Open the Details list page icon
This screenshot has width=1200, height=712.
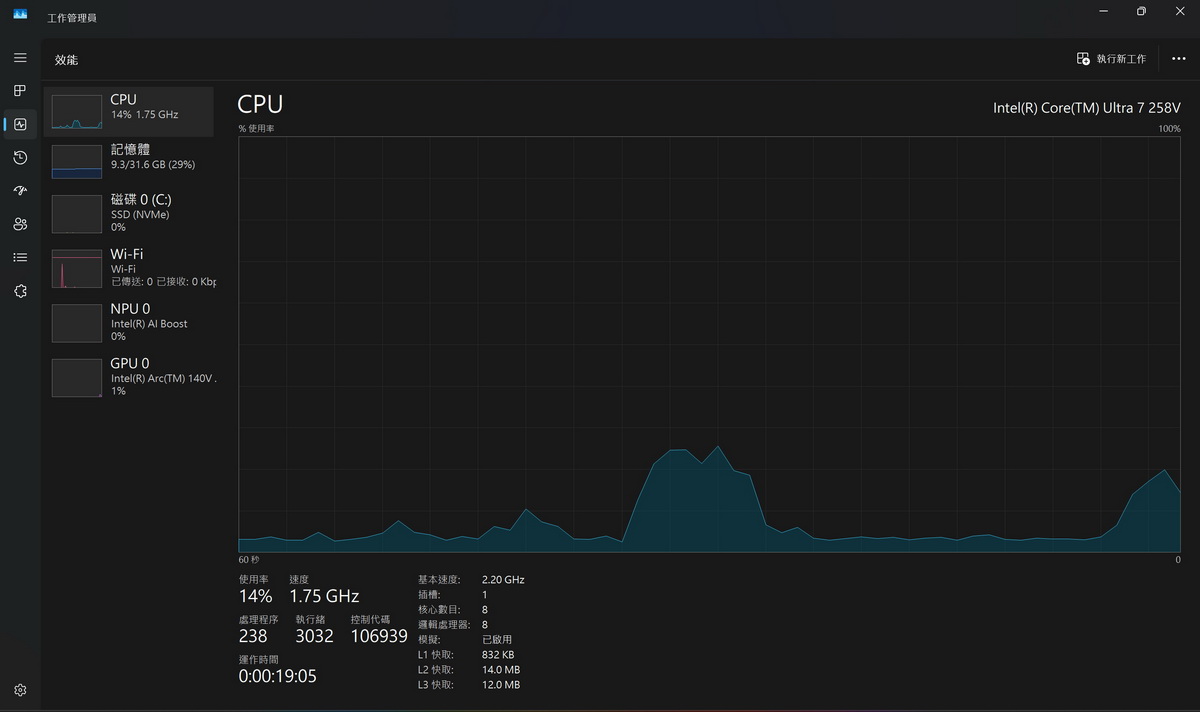click(x=20, y=257)
